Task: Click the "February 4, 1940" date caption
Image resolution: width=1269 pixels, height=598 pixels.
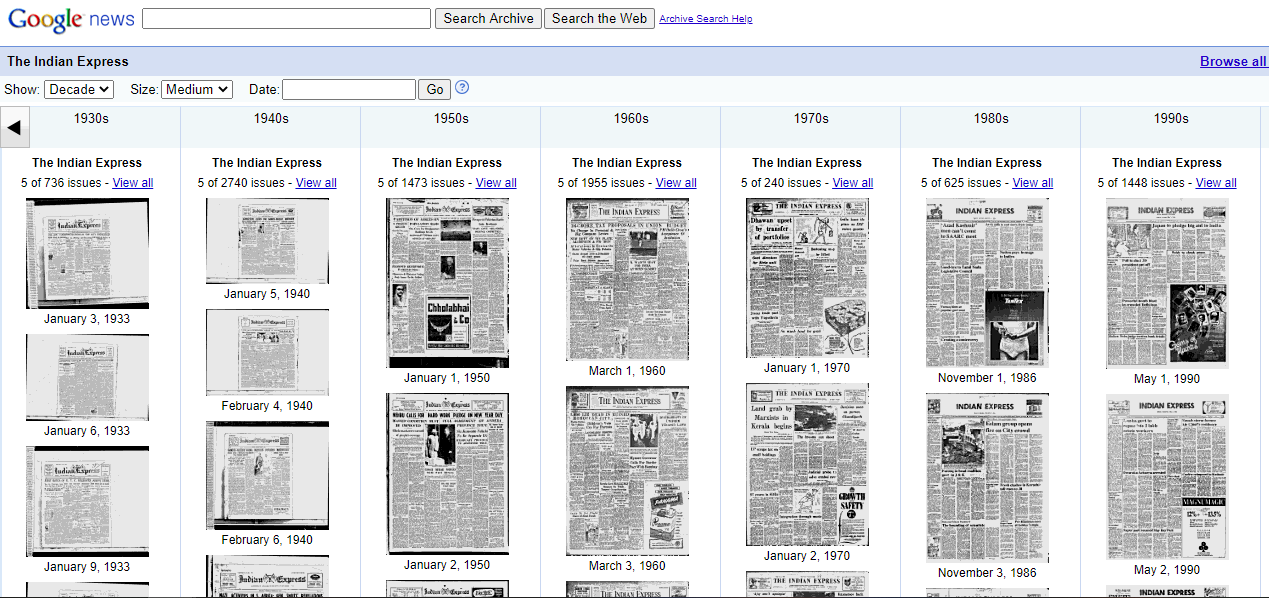Action: (x=267, y=406)
